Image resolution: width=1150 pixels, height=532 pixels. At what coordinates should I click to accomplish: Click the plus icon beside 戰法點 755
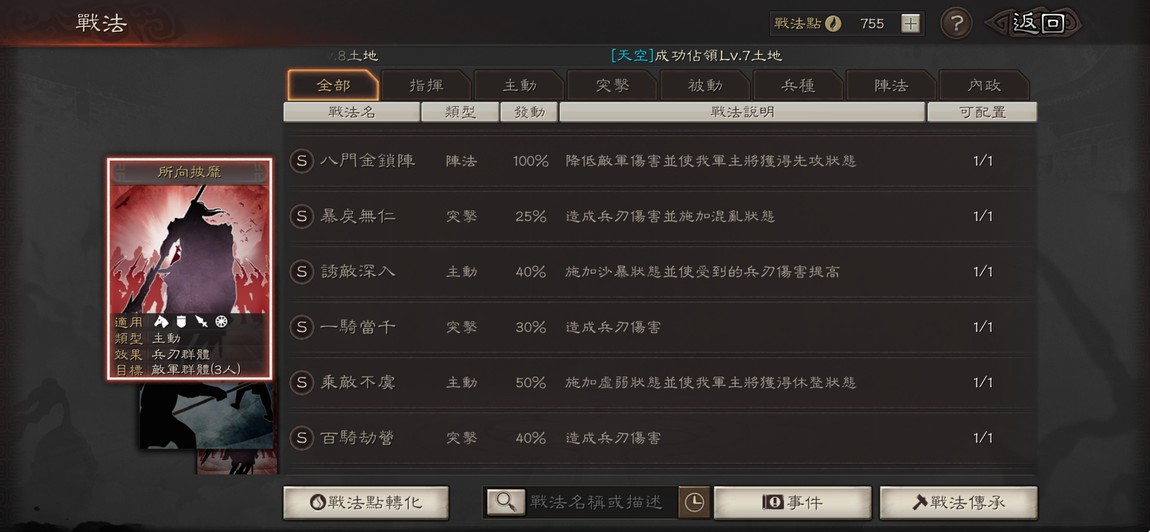point(910,23)
